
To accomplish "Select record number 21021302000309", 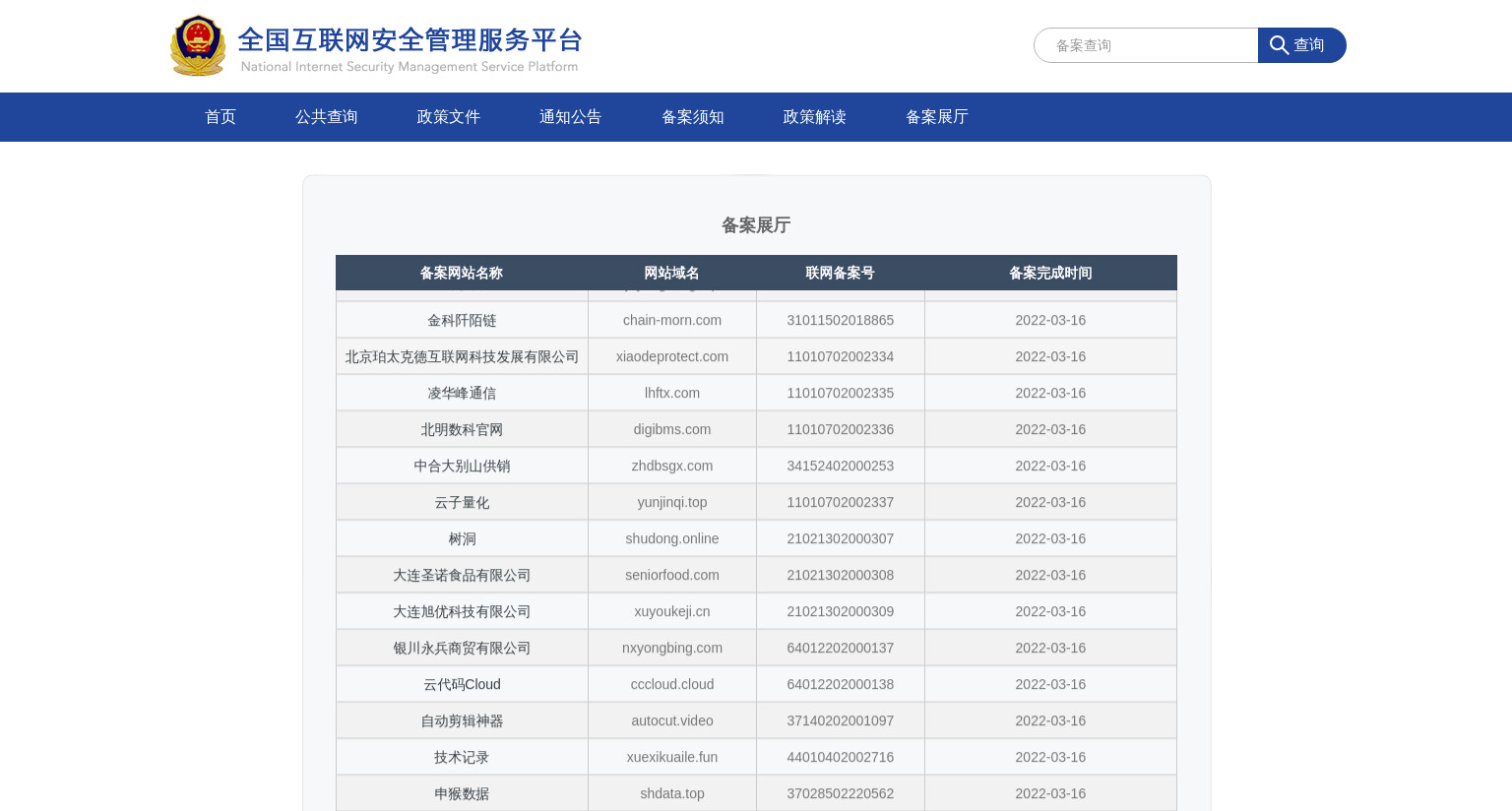I will coord(841,611).
